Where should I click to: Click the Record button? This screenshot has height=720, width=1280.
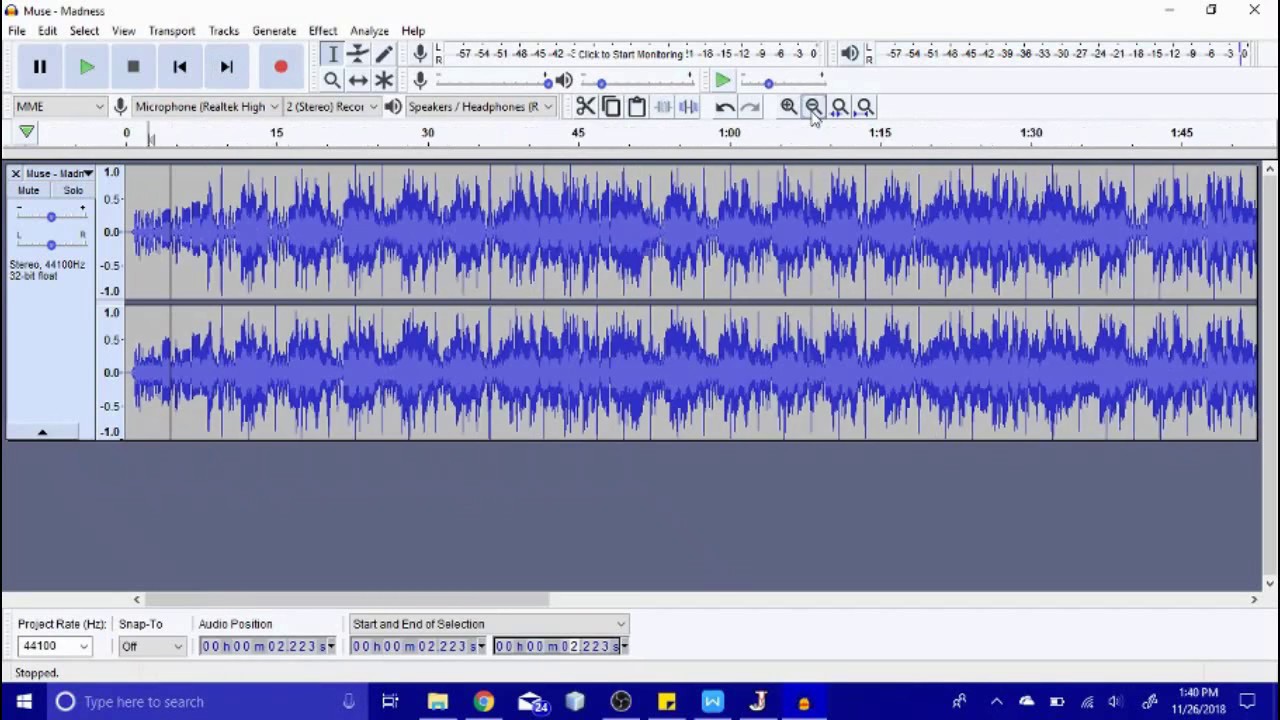[x=280, y=67]
